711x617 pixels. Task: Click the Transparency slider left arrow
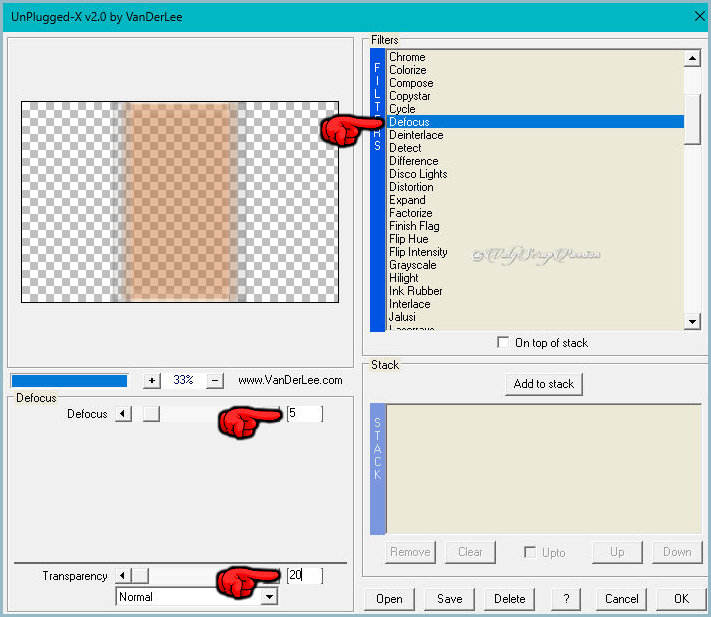click(122, 576)
